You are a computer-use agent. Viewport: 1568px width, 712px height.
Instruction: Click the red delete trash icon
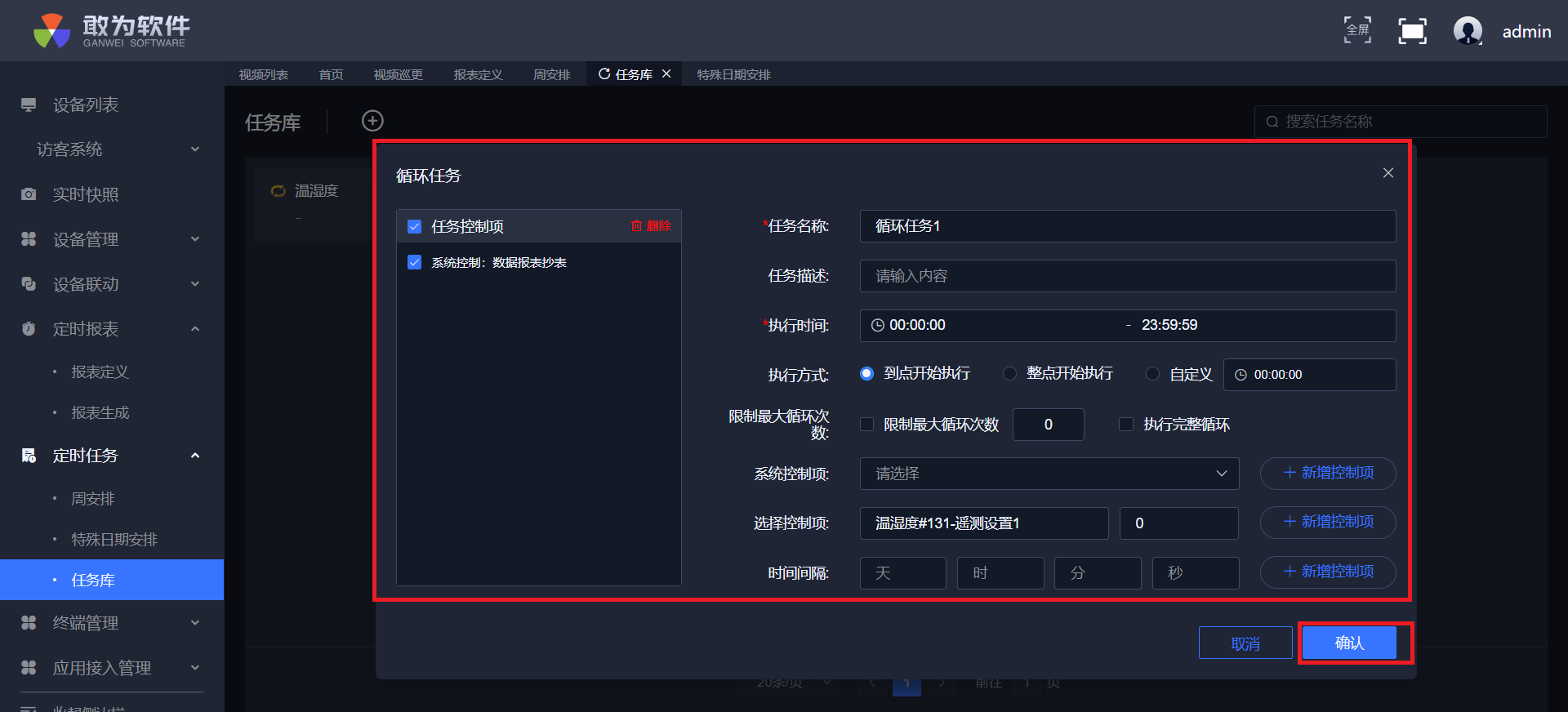636,226
